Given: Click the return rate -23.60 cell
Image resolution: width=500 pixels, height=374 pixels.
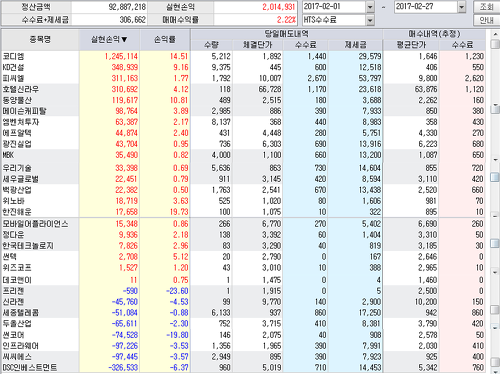Looking at the screenshot, I should (177, 291).
